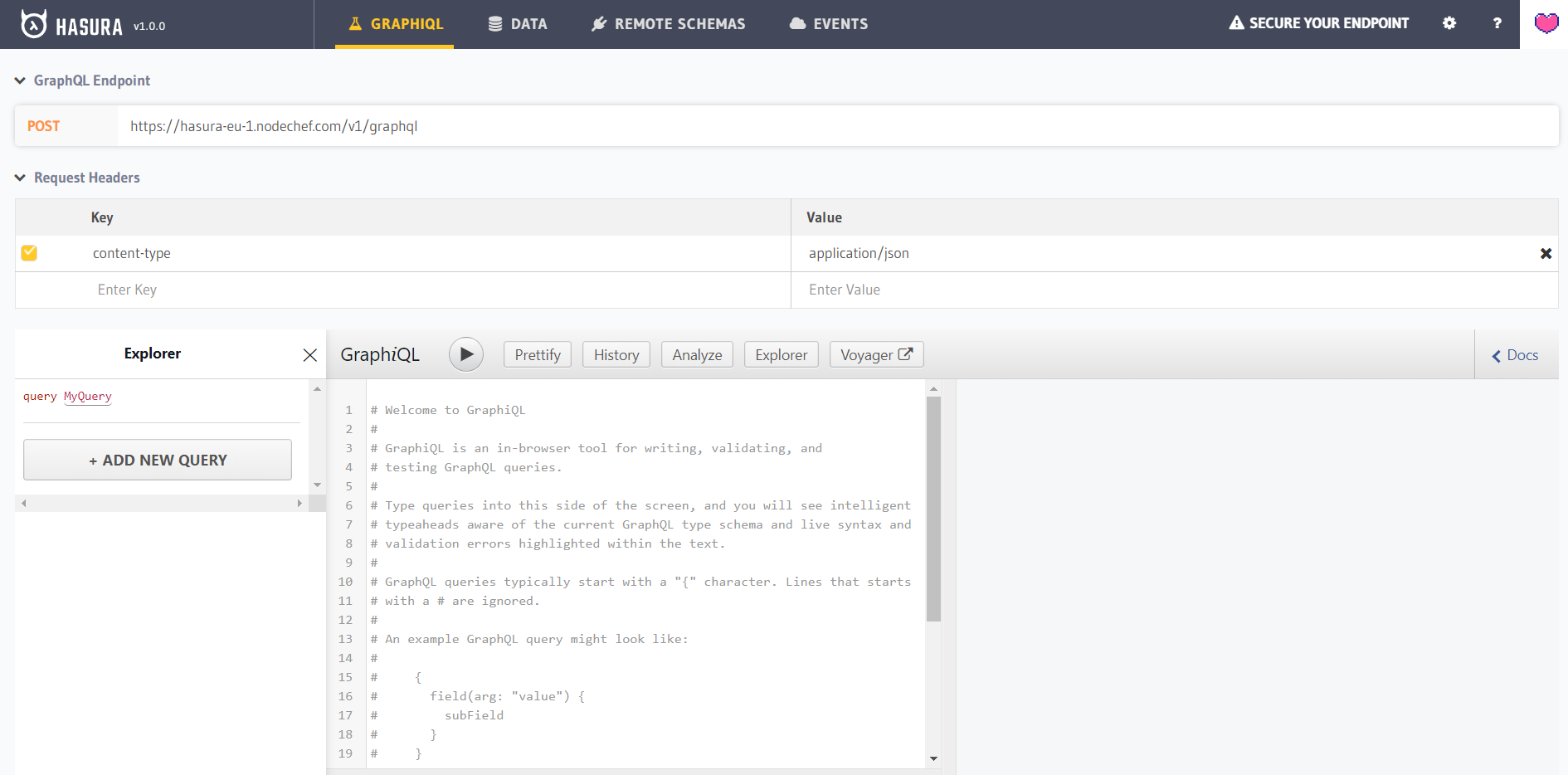Viewport: 1568px width, 775px height.
Task: Switch to the Data tab
Action: [x=518, y=24]
